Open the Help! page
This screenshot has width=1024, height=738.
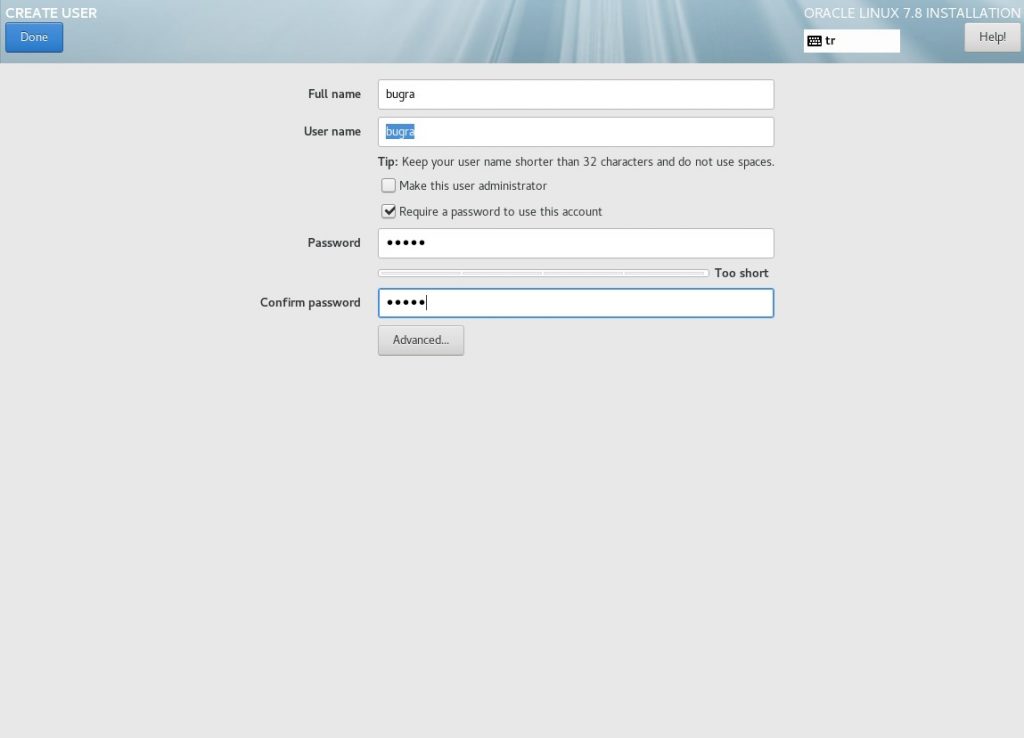click(x=992, y=37)
